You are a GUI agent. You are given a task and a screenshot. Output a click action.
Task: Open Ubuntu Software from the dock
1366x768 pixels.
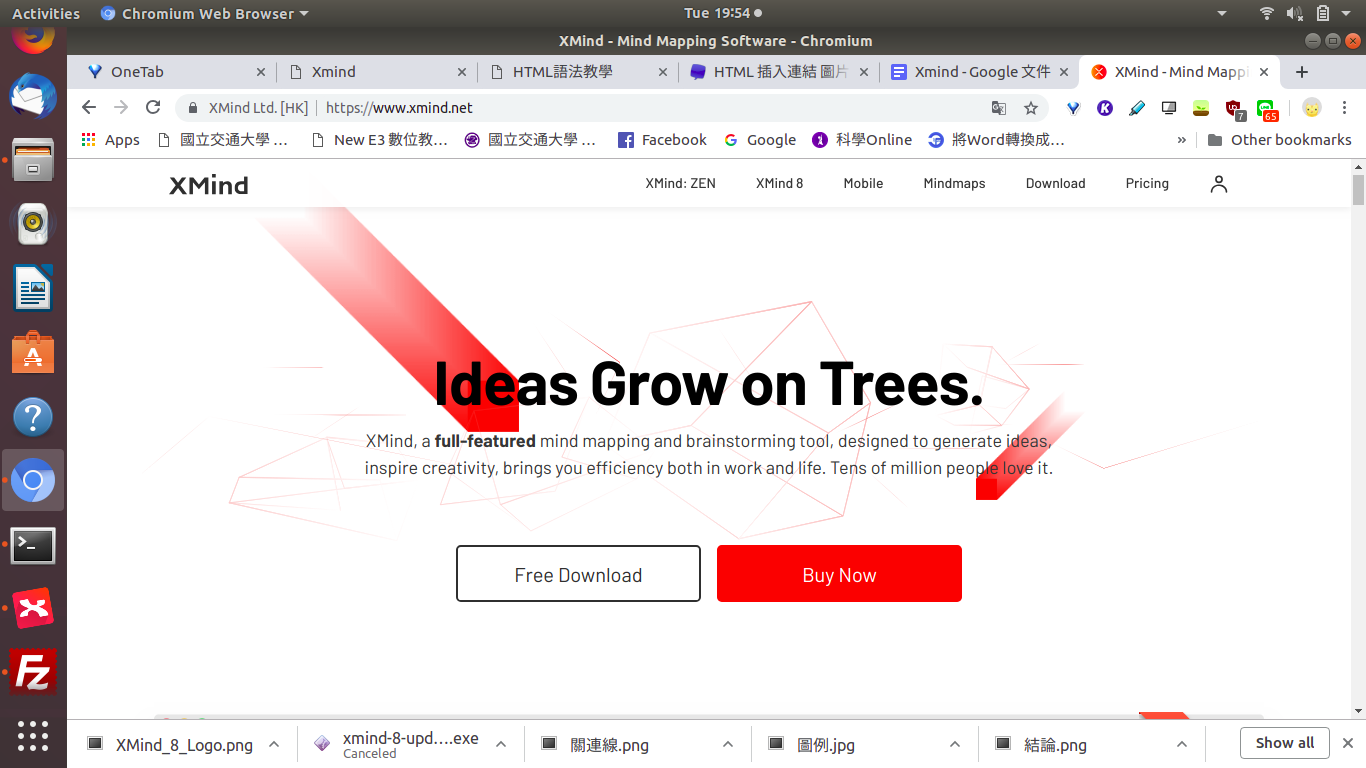click(x=33, y=353)
